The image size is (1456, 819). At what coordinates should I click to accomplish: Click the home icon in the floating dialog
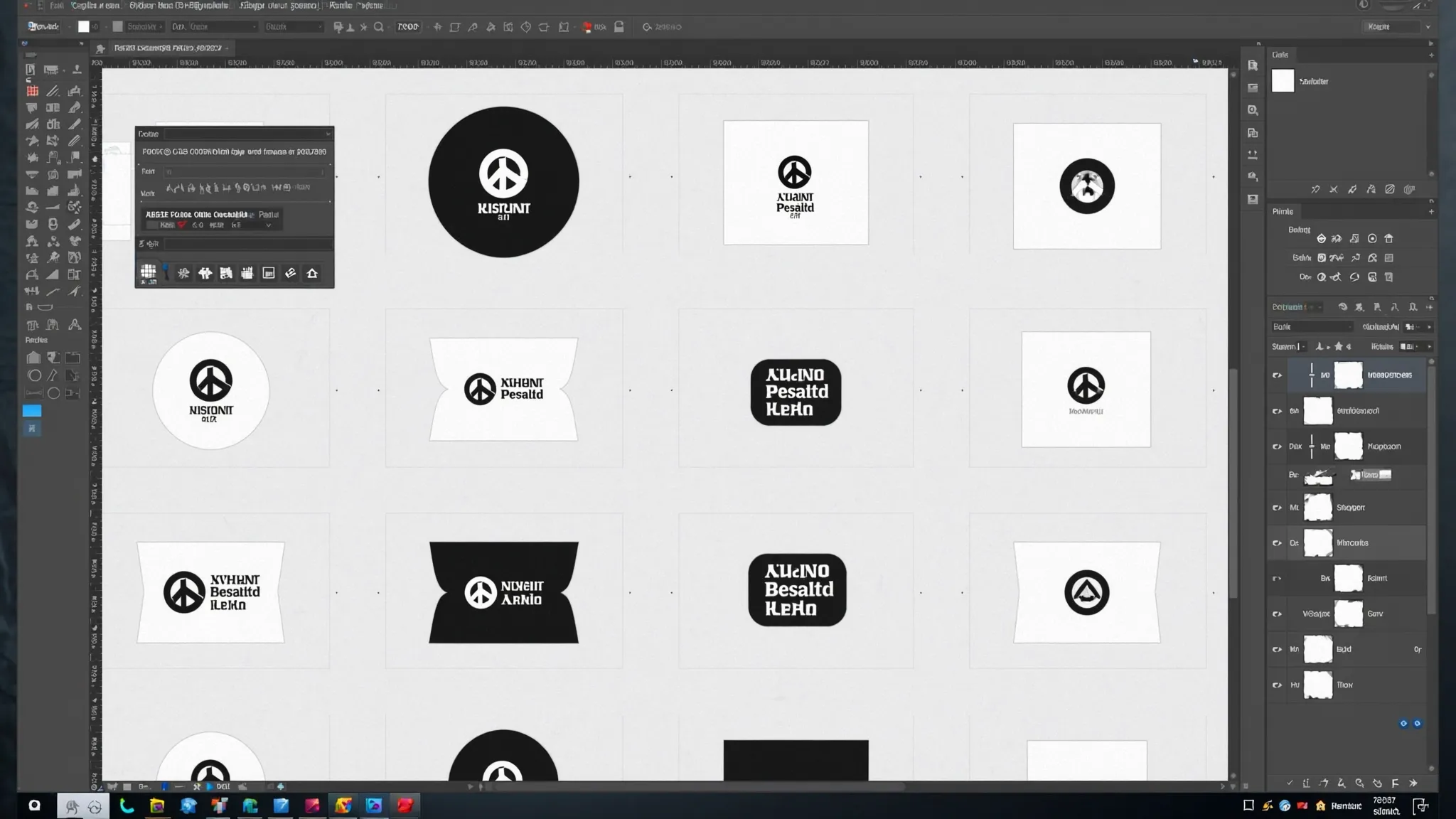point(312,274)
